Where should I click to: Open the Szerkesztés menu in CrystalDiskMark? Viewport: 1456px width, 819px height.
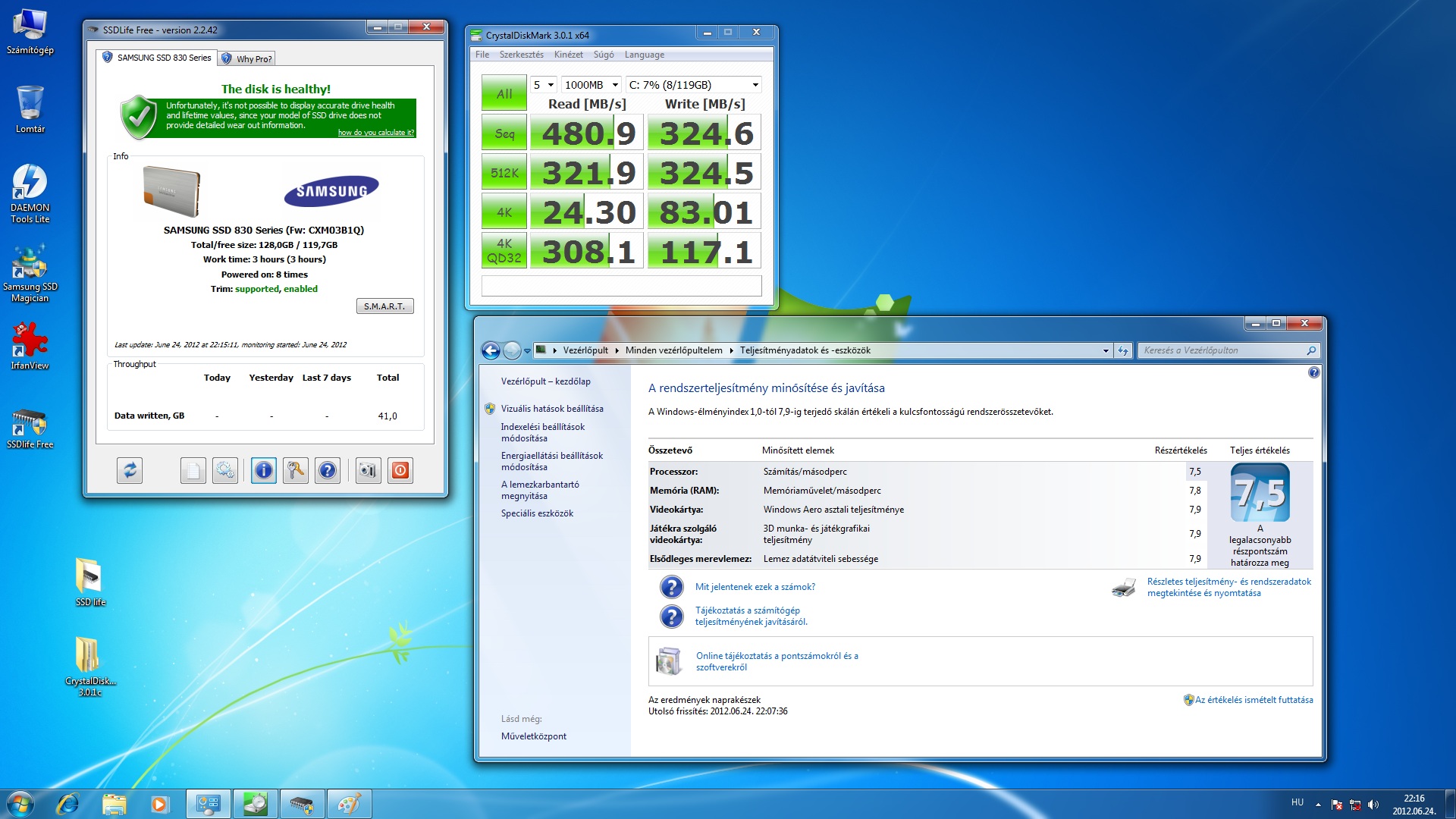(x=521, y=55)
